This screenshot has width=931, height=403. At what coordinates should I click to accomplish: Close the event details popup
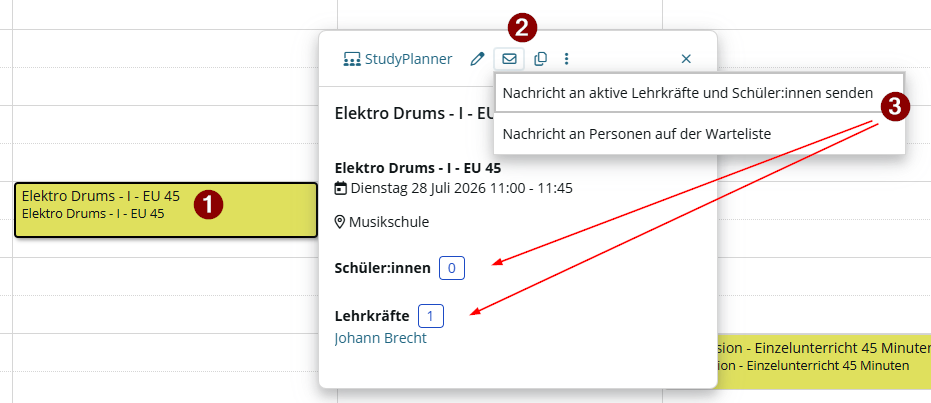coord(686,59)
